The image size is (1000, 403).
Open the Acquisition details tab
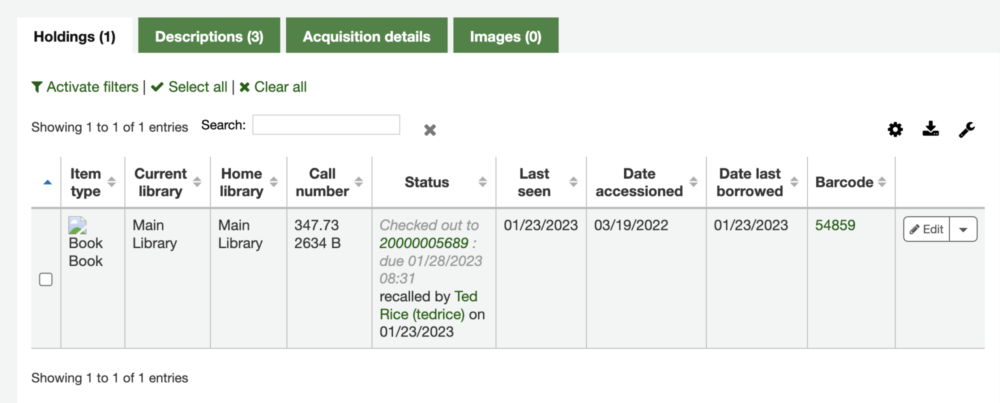click(366, 37)
